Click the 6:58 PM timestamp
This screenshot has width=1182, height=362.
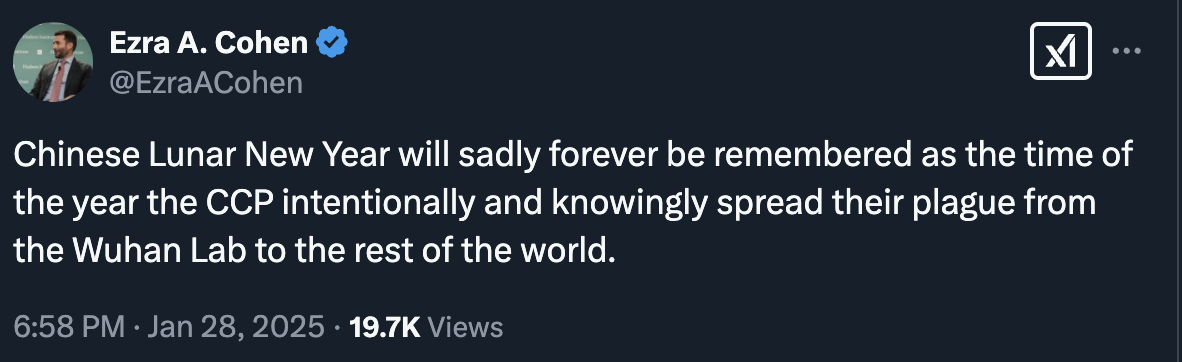(x=69, y=327)
